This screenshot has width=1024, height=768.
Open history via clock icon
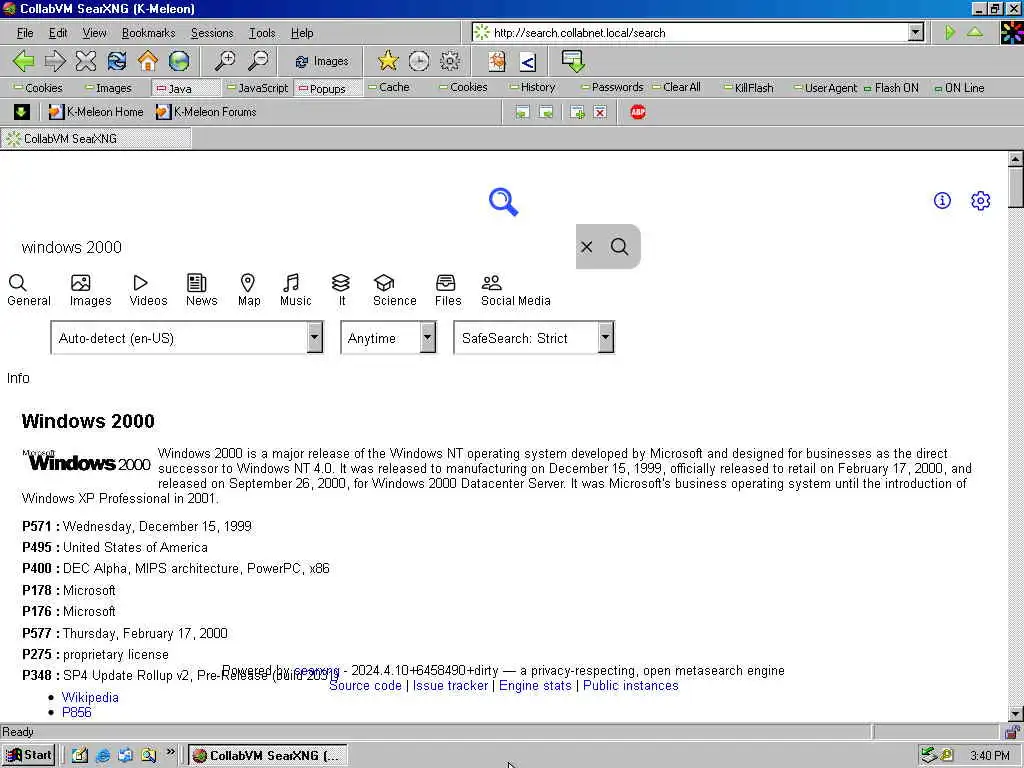pyautogui.click(x=419, y=61)
